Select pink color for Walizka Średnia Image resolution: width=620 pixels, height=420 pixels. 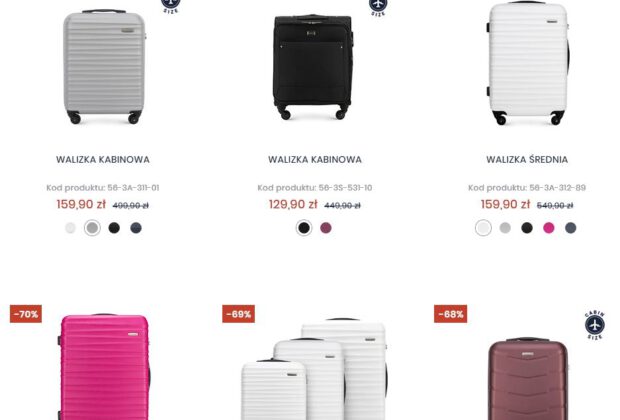(x=548, y=228)
